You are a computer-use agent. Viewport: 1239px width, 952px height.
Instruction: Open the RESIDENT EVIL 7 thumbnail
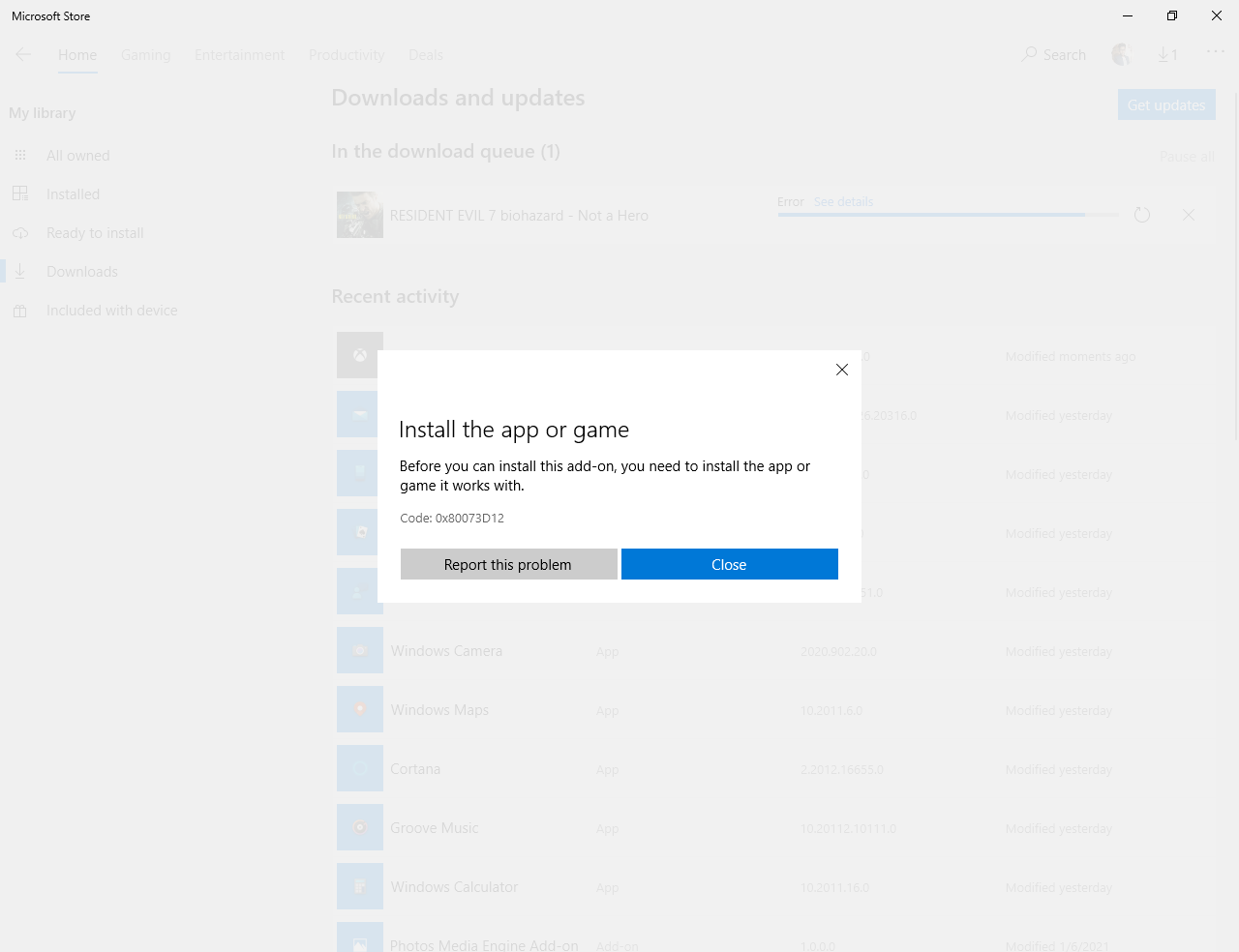click(x=360, y=215)
